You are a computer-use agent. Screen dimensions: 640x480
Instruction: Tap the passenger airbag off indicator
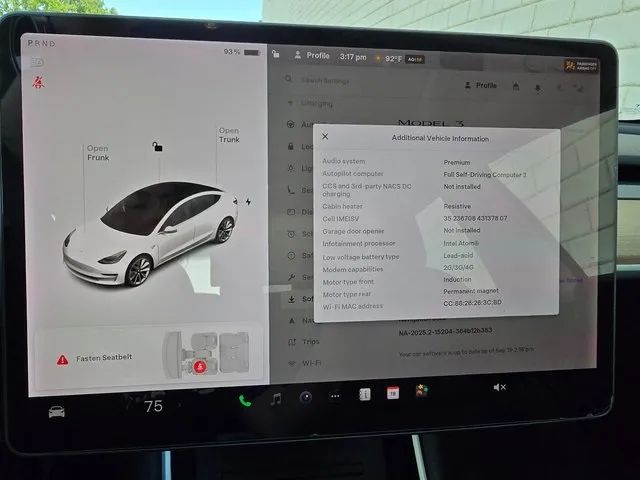click(x=581, y=66)
